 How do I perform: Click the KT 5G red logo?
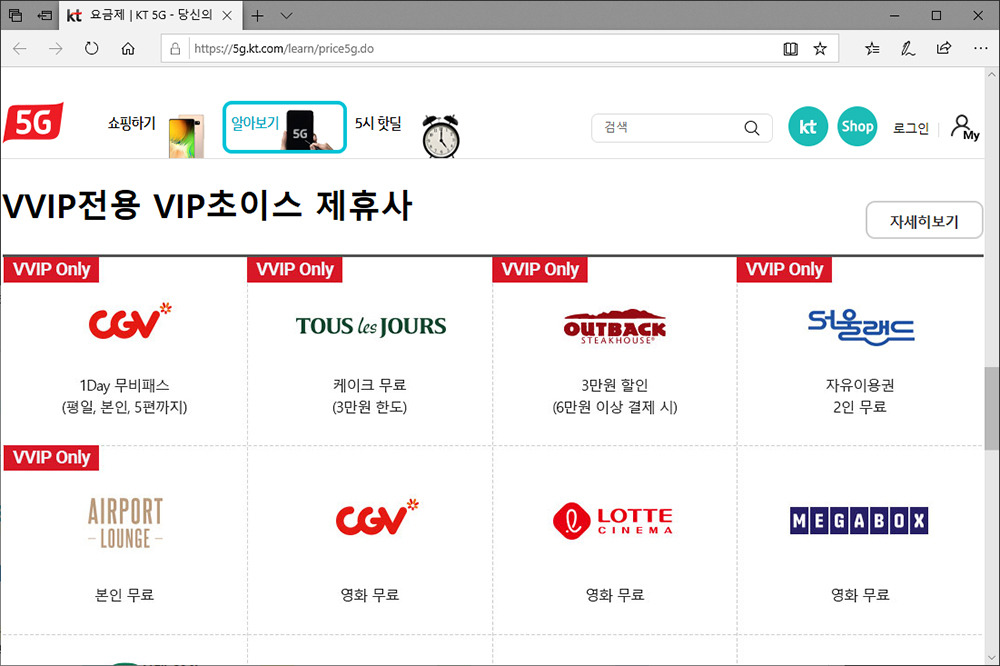(x=33, y=122)
